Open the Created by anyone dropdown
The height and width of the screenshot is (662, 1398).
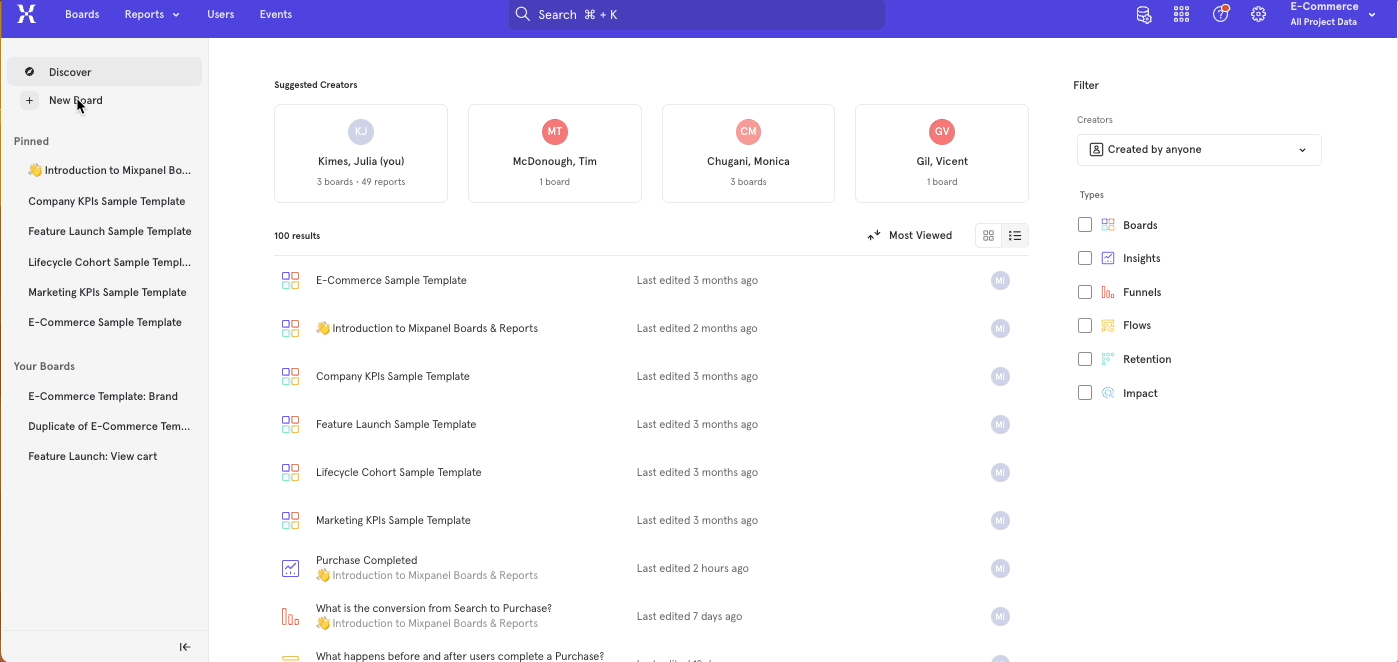[x=1199, y=150]
